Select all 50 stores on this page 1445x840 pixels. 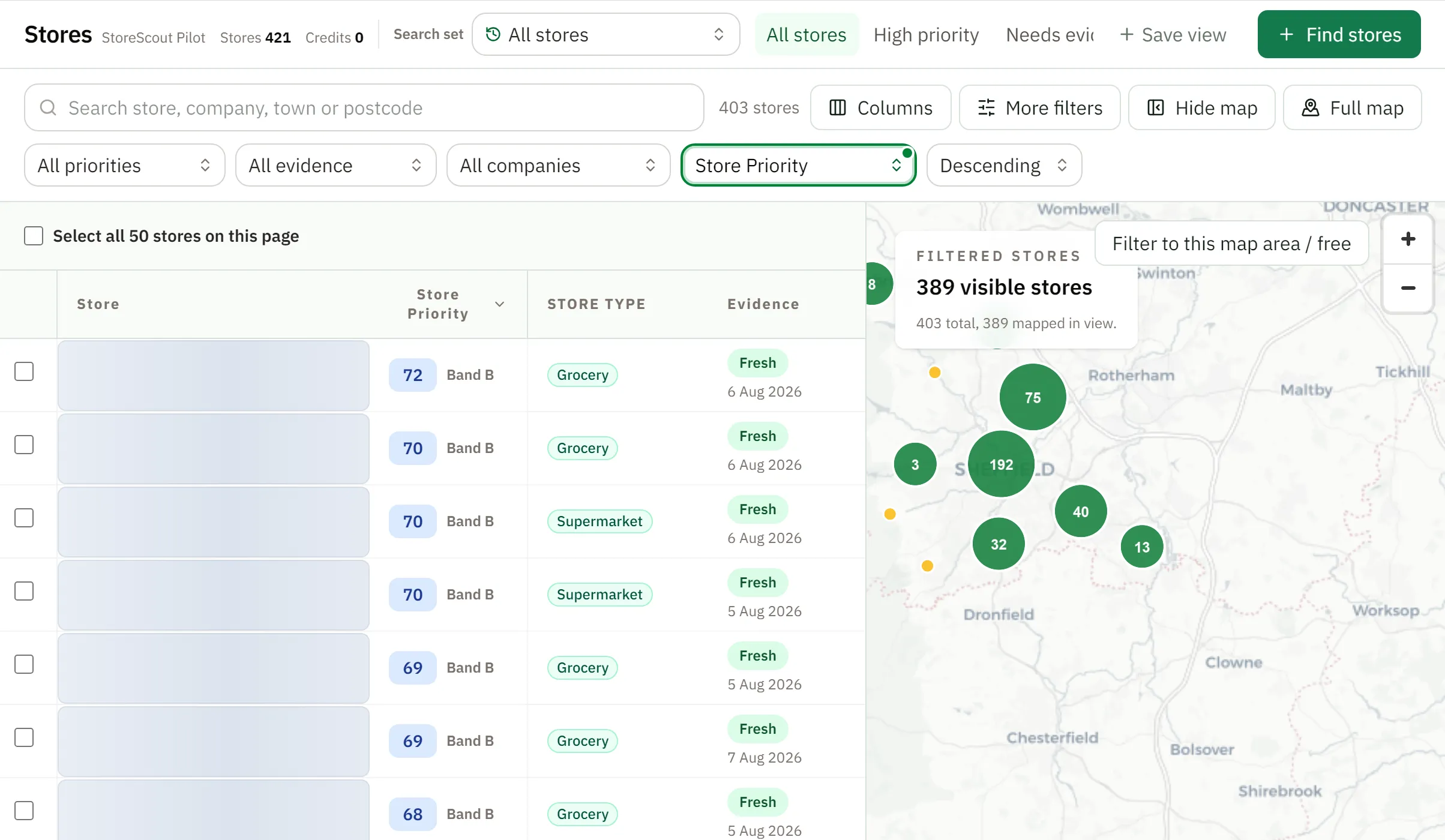click(34, 236)
